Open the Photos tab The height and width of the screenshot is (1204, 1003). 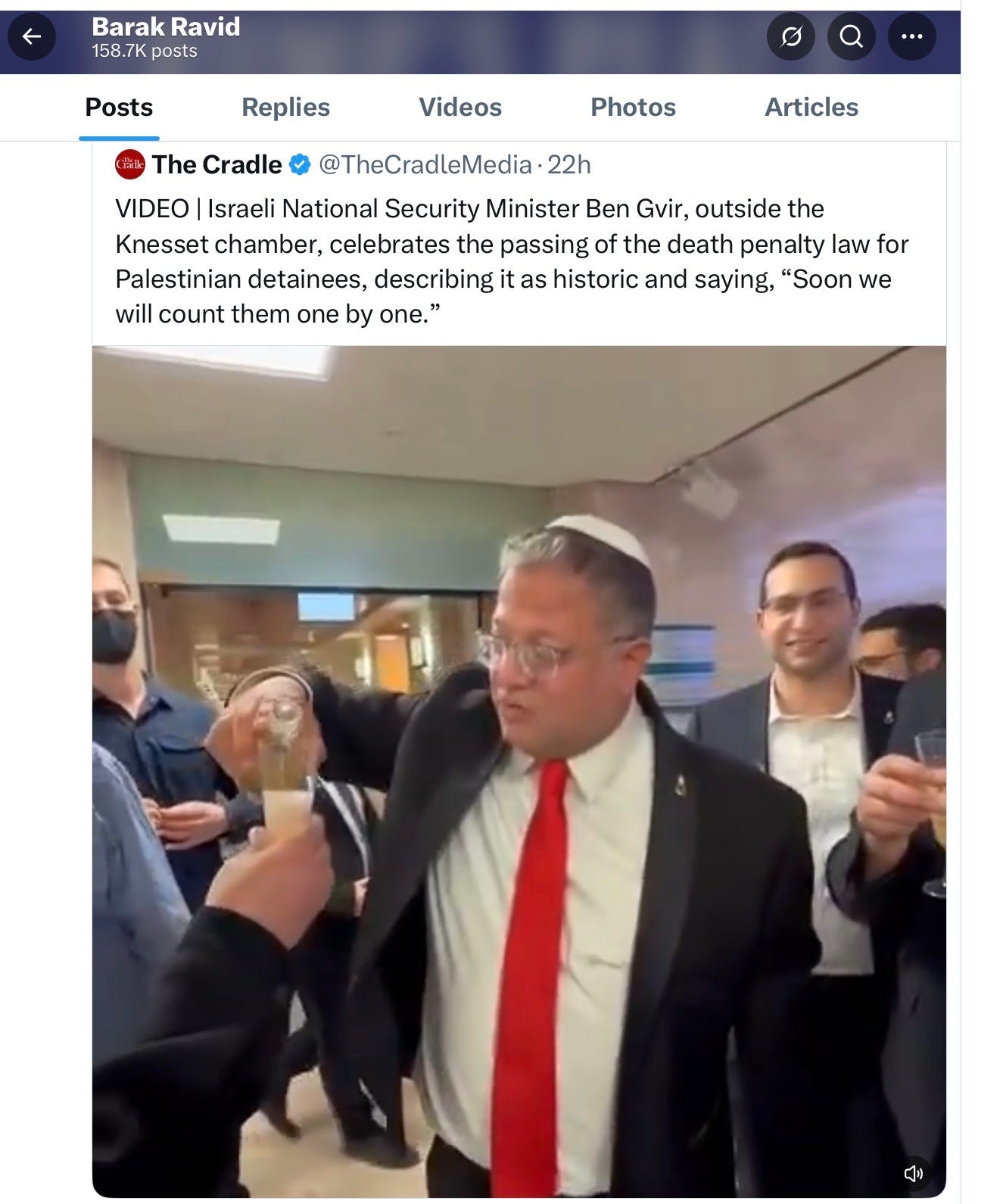[633, 108]
